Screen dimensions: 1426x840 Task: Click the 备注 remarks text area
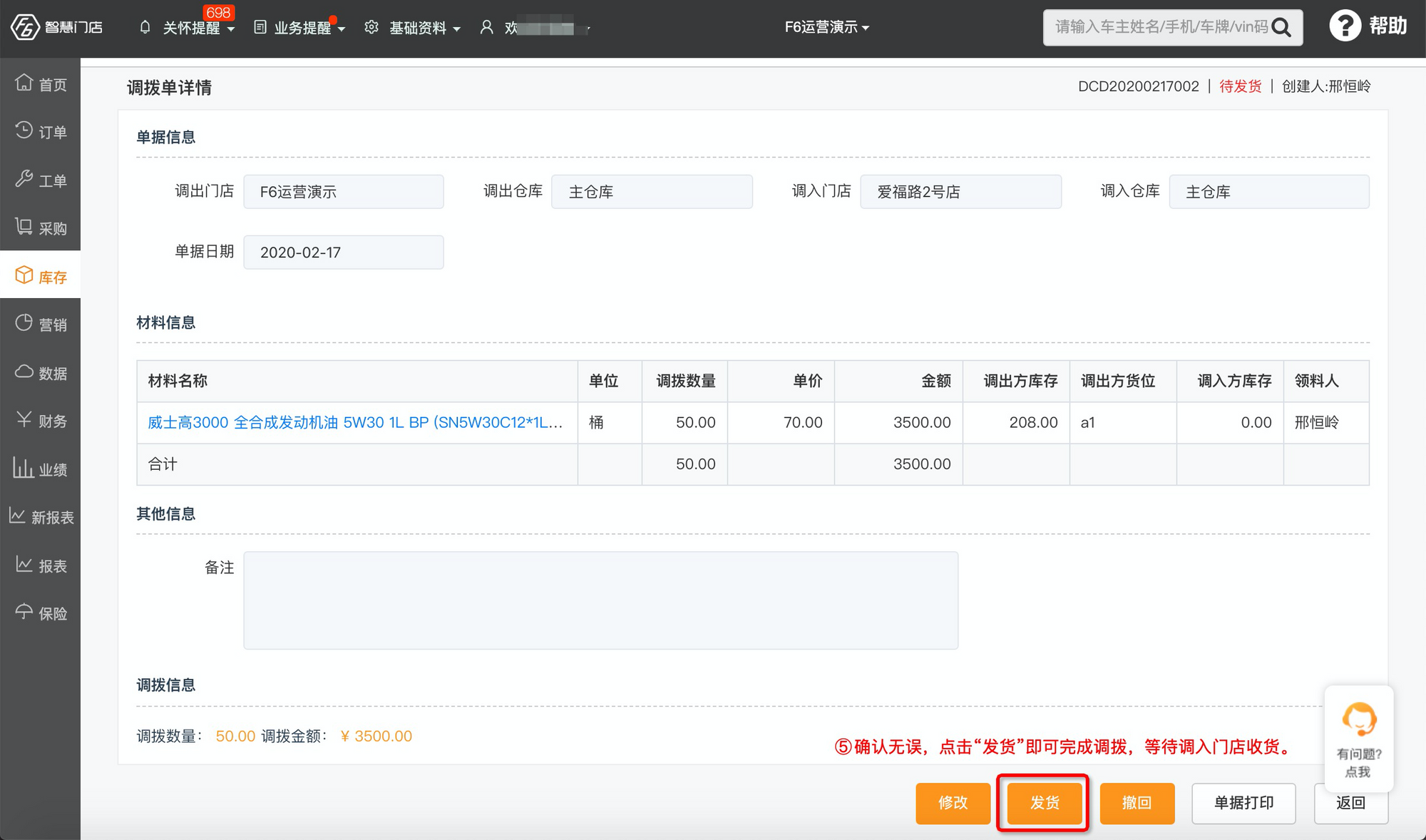coord(600,600)
